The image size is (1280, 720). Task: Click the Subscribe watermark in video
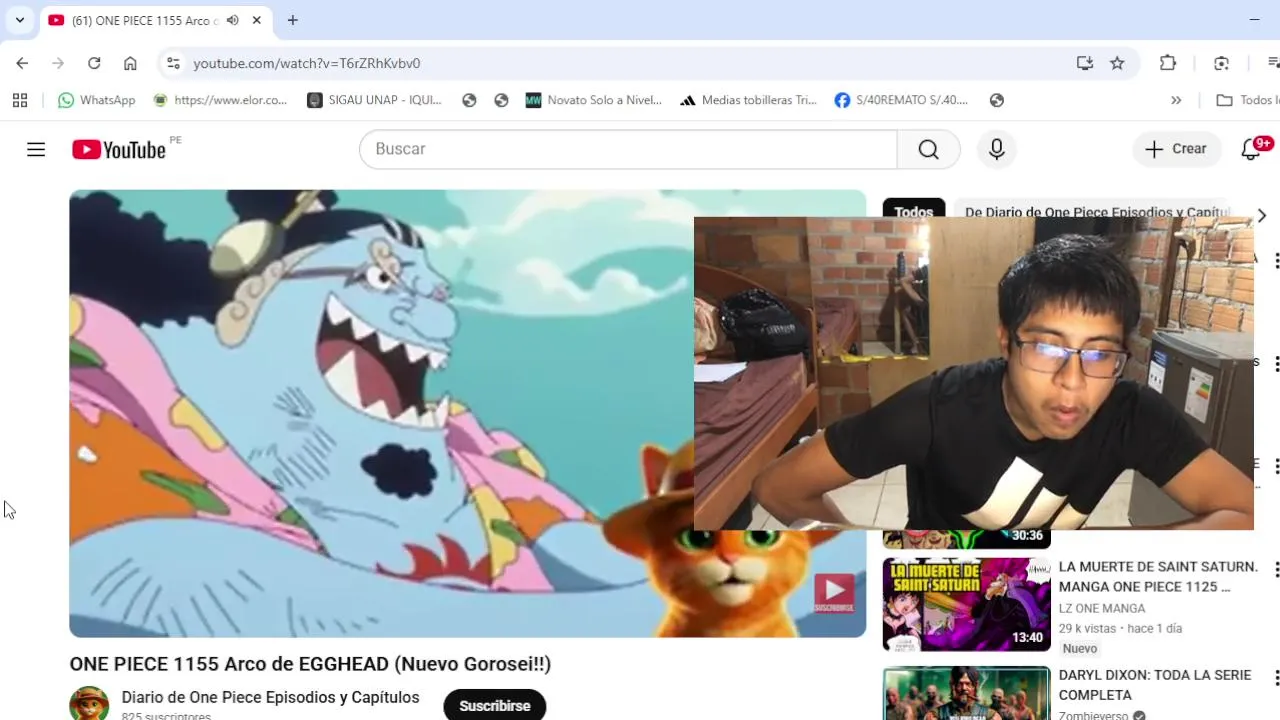834,593
